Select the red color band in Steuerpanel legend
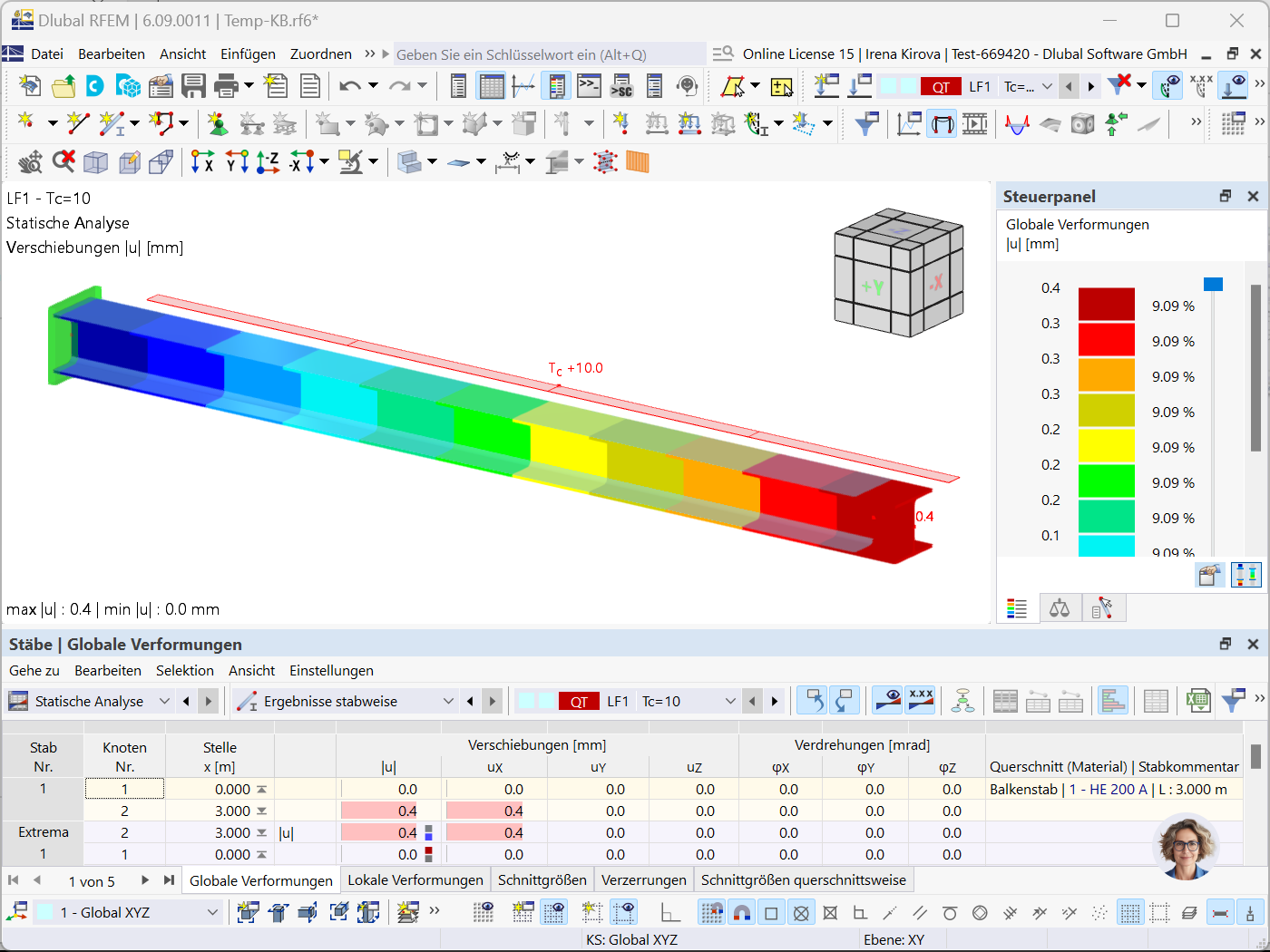The image size is (1270, 952). pos(1105,341)
